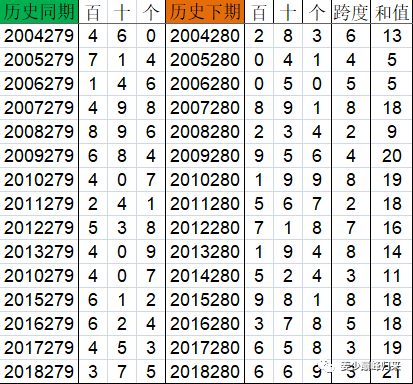Select 和值 value 20
Image resolution: width=413 pixels, height=384 pixels.
coord(391,156)
